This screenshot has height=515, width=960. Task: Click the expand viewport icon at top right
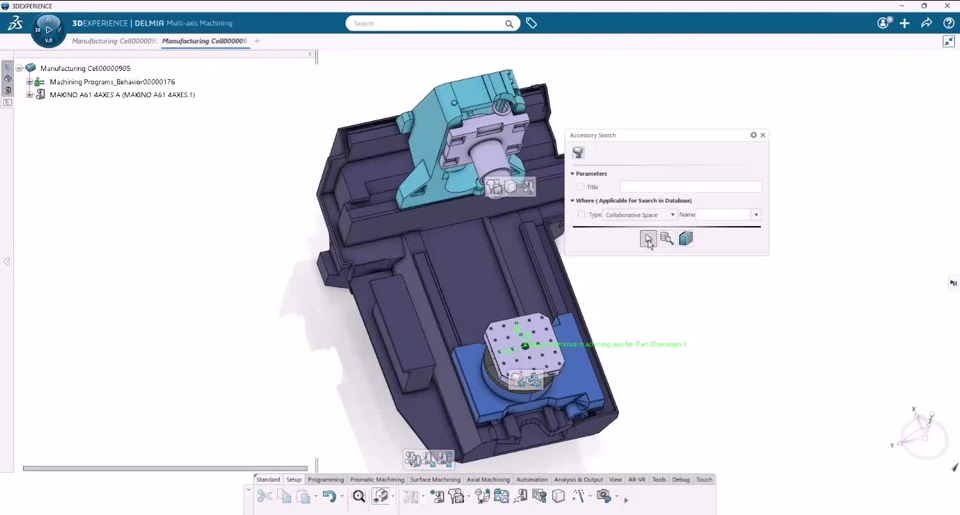[x=949, y=41]
